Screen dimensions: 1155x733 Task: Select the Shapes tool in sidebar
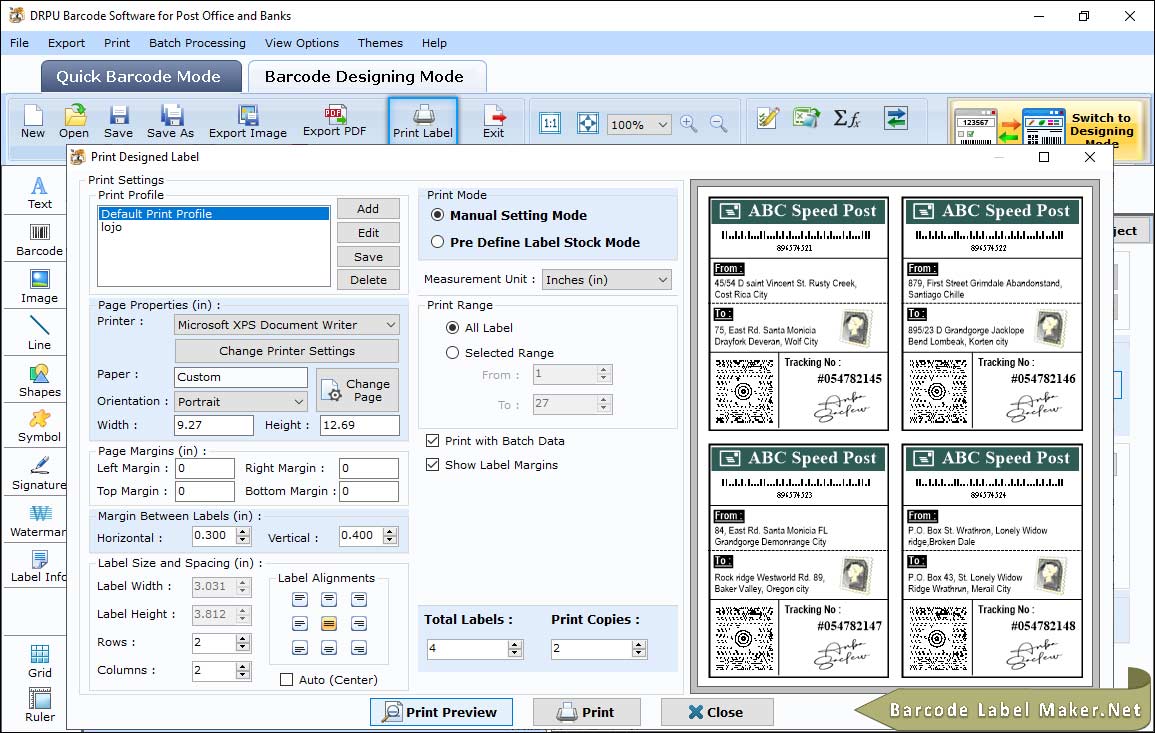(x=40, y=381)
